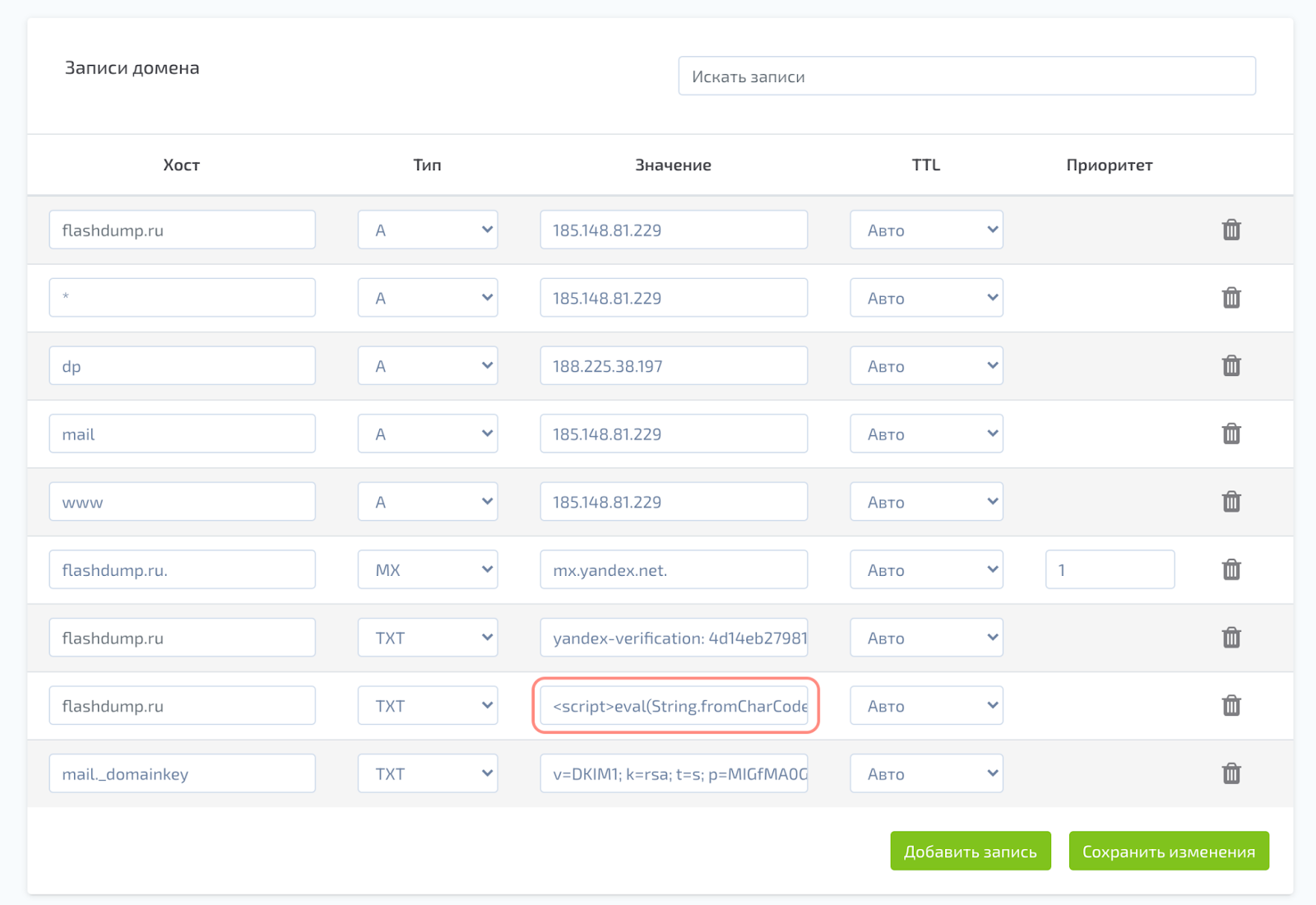Click the value field 188.225.38.197
1316x905 pixels.
coord(674,365)
